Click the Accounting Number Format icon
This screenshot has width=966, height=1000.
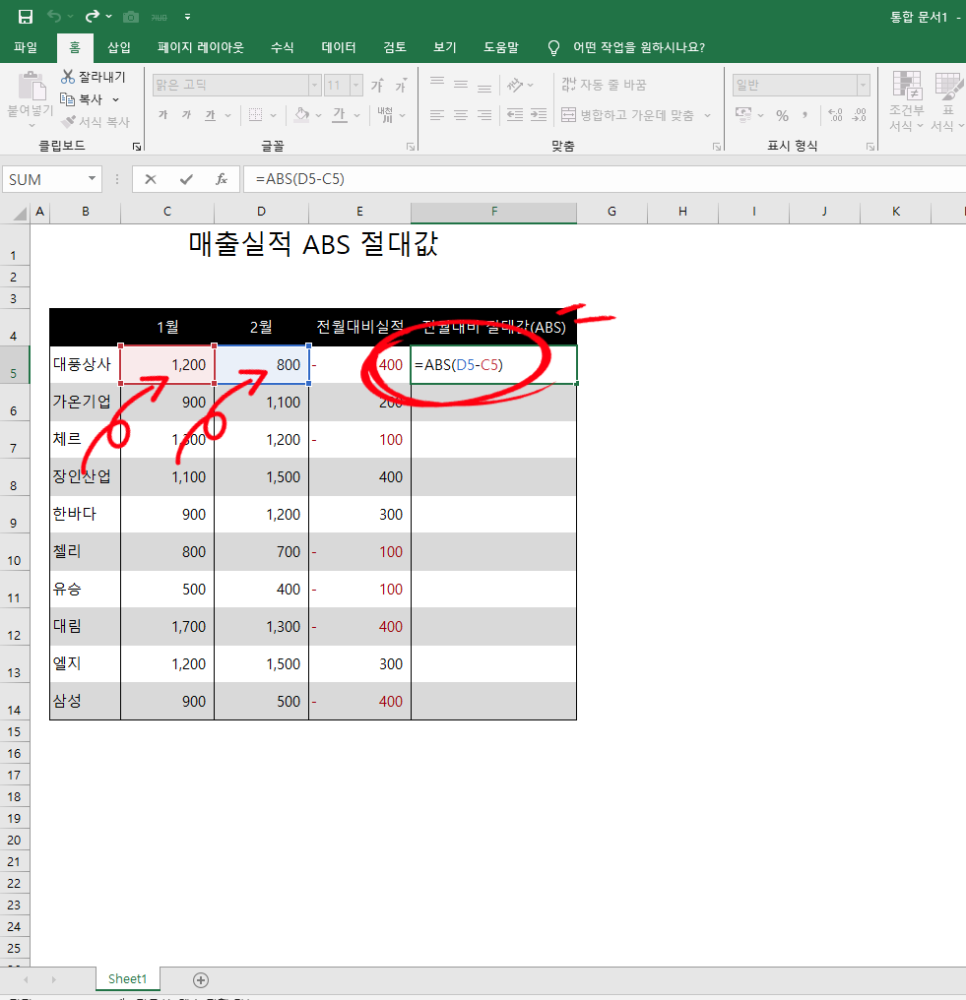coord(743,115)
